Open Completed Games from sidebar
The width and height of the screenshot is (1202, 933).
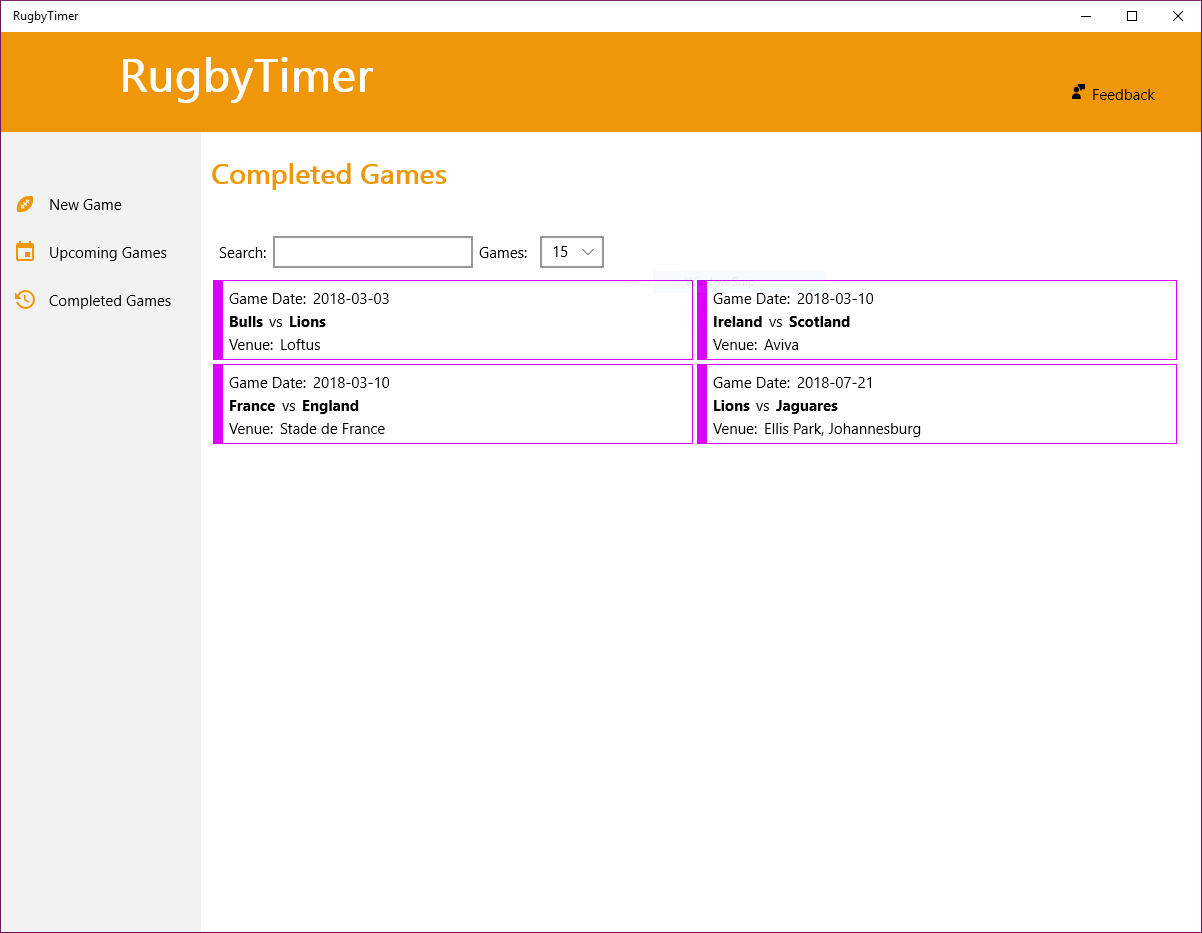(x=110, y=301)
